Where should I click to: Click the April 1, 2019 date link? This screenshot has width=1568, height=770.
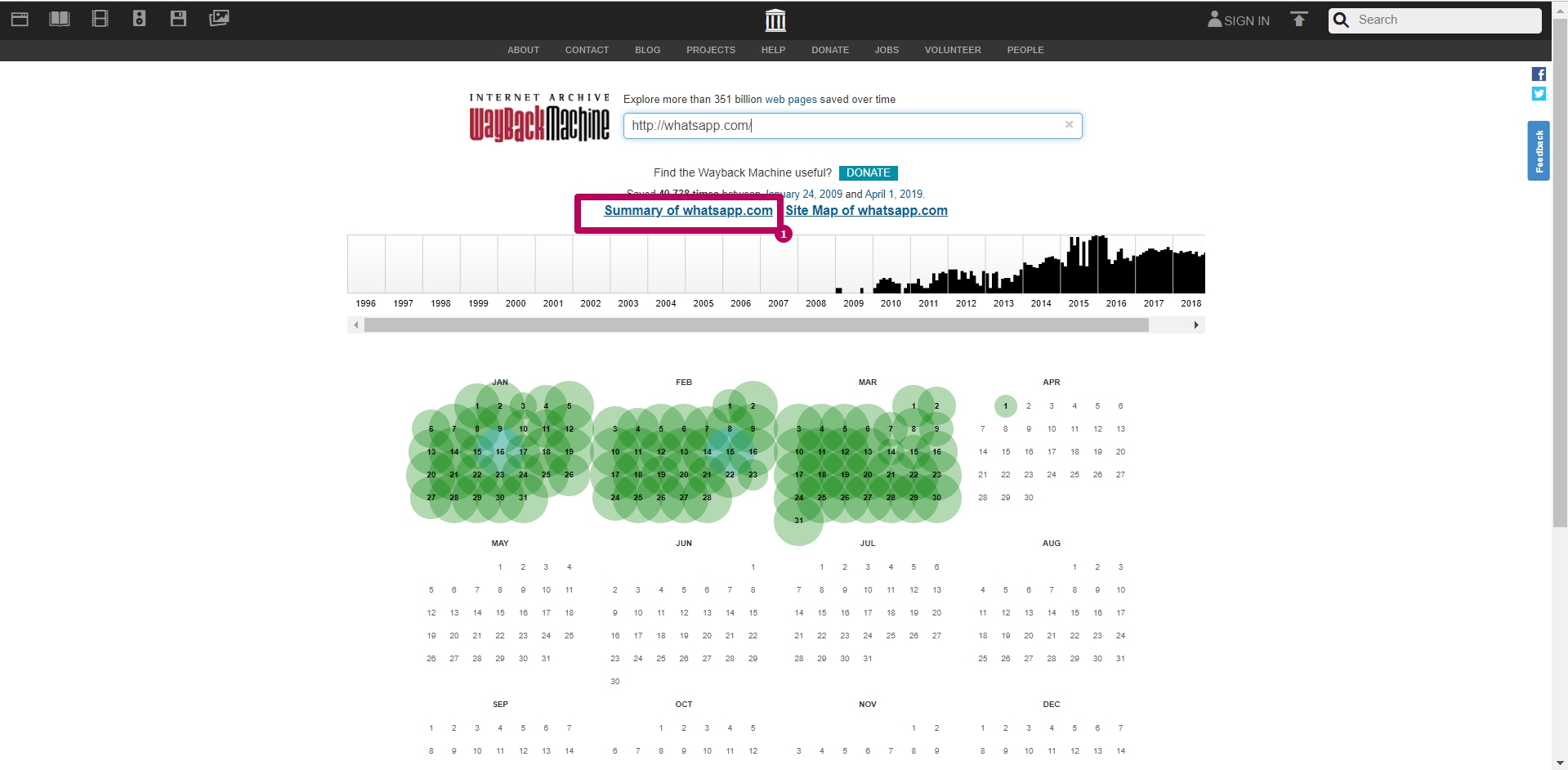[x=894, y=195]
